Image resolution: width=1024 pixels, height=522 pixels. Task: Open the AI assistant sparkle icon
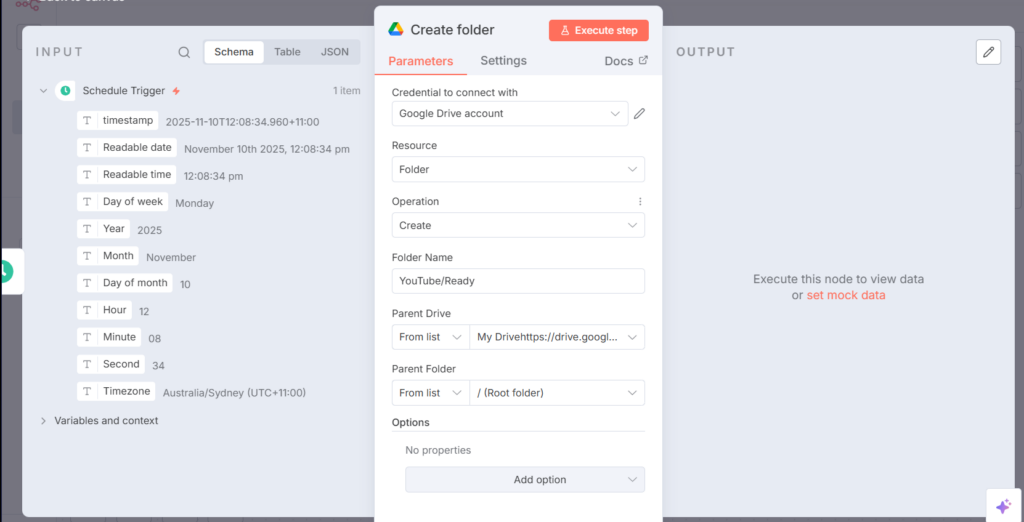click(x=1003, y=506)
